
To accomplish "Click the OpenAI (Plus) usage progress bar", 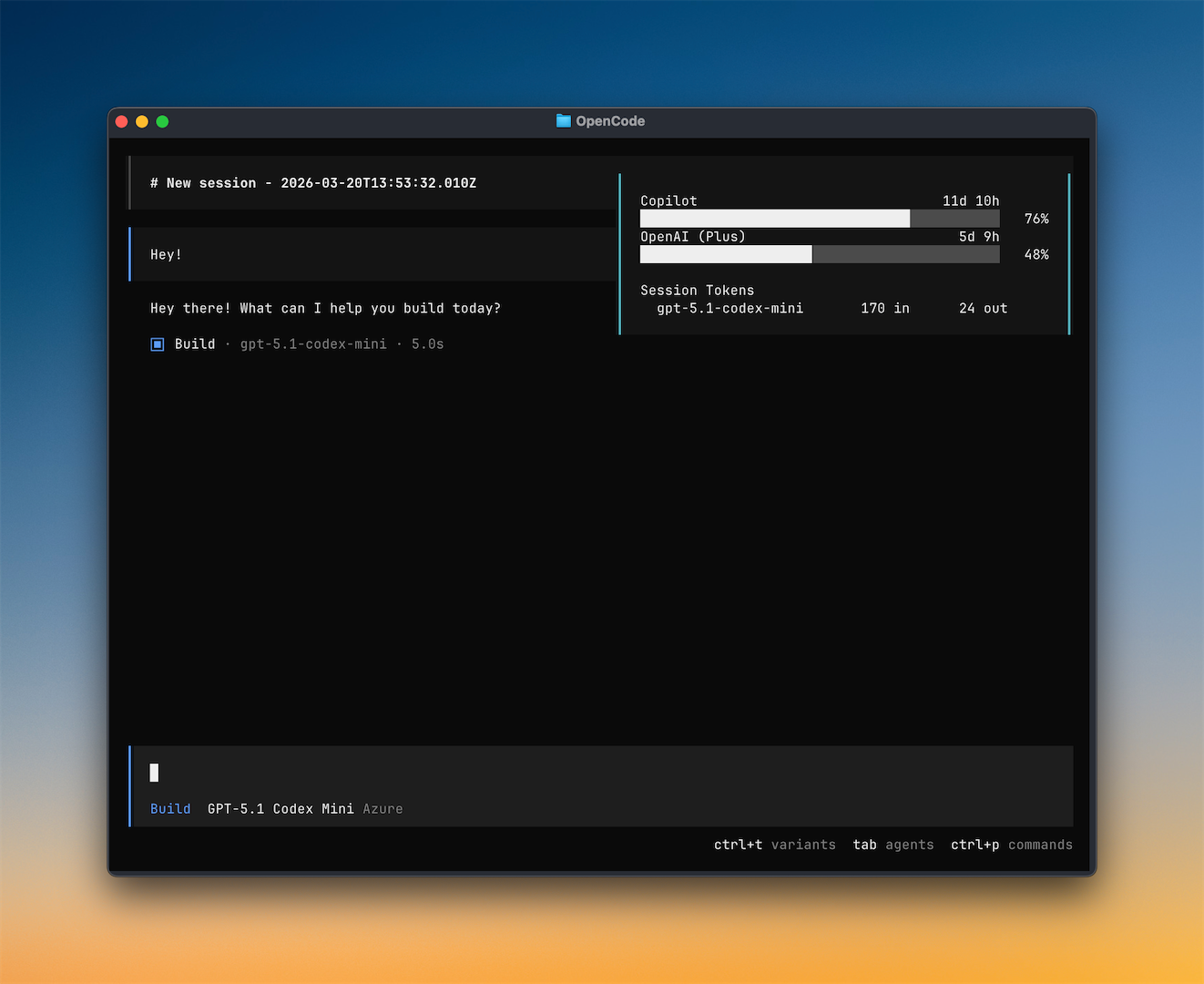I will click(819, 254).
